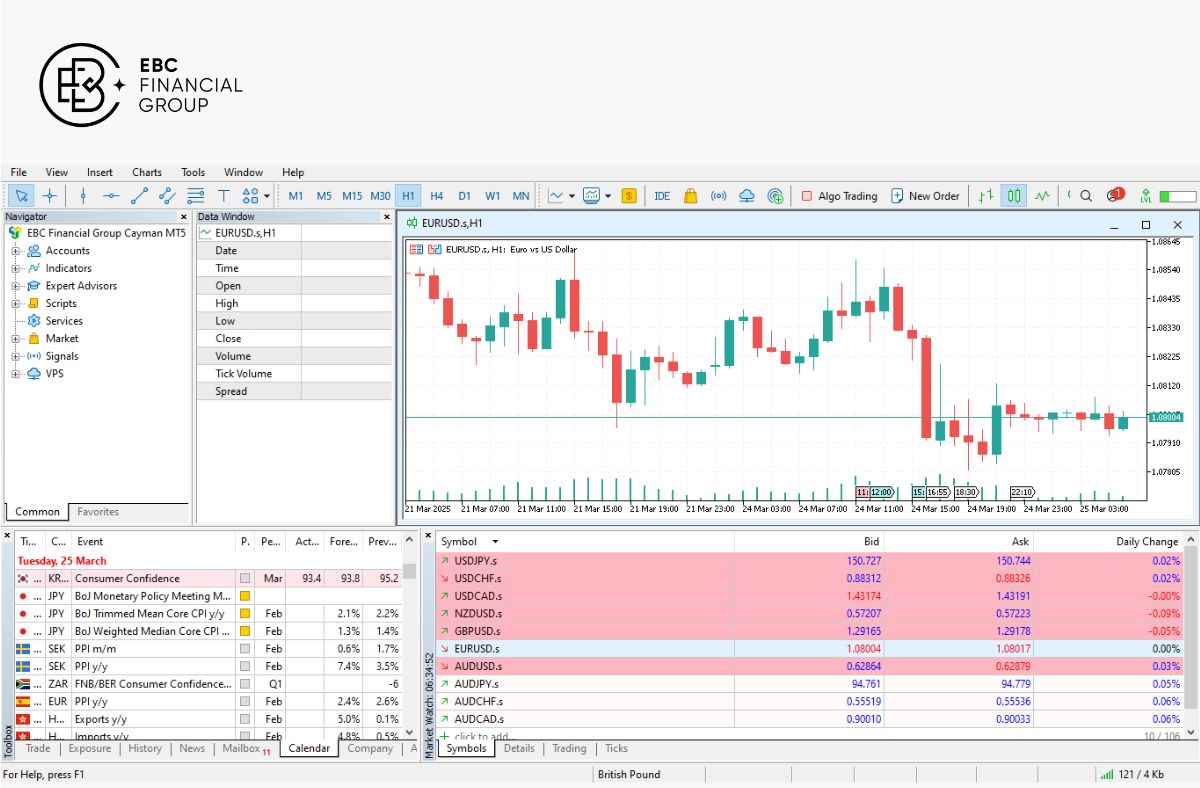Create a New Order

tap(925, 196)
